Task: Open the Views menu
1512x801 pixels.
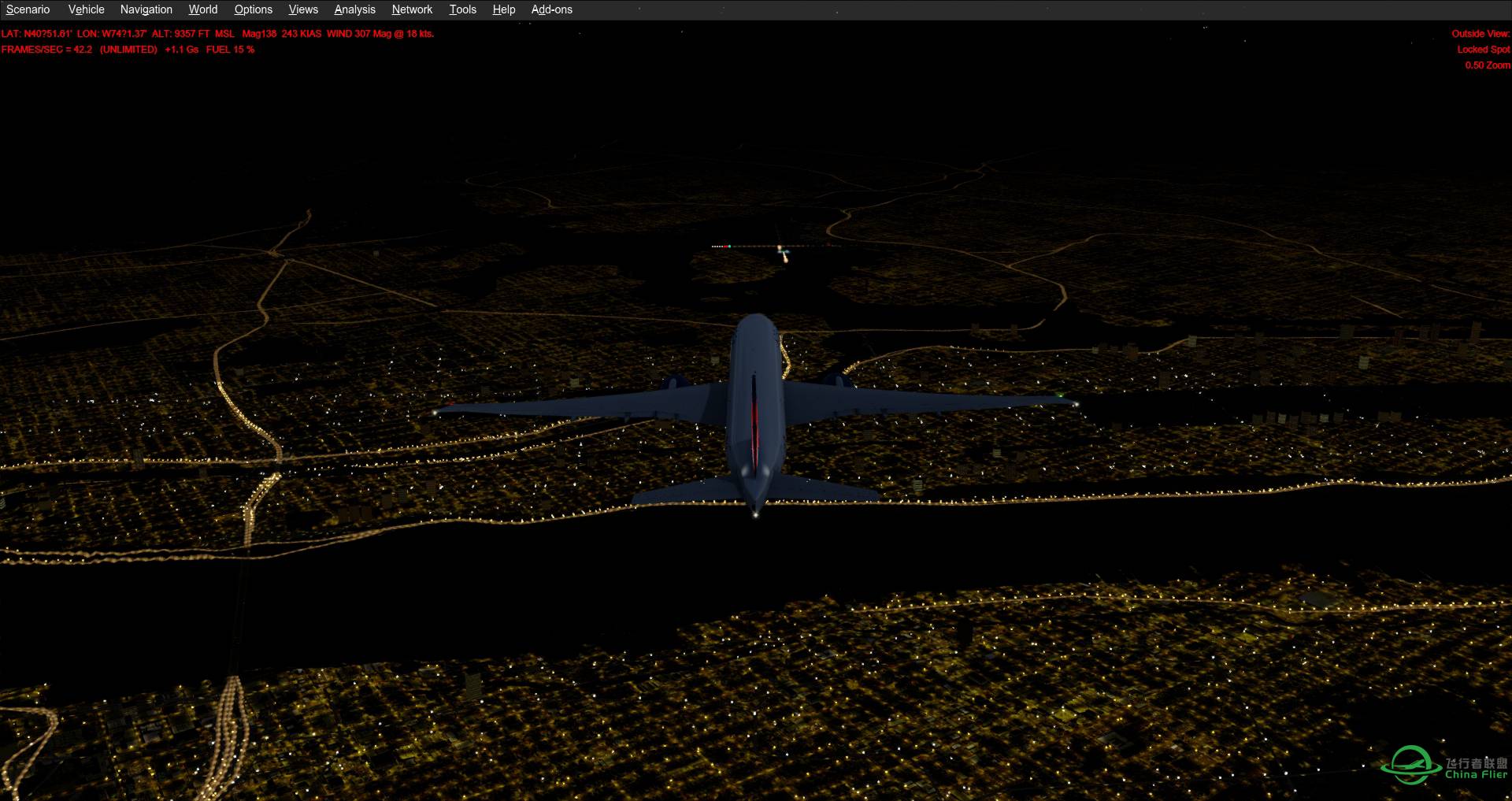Action: point(302,9)
